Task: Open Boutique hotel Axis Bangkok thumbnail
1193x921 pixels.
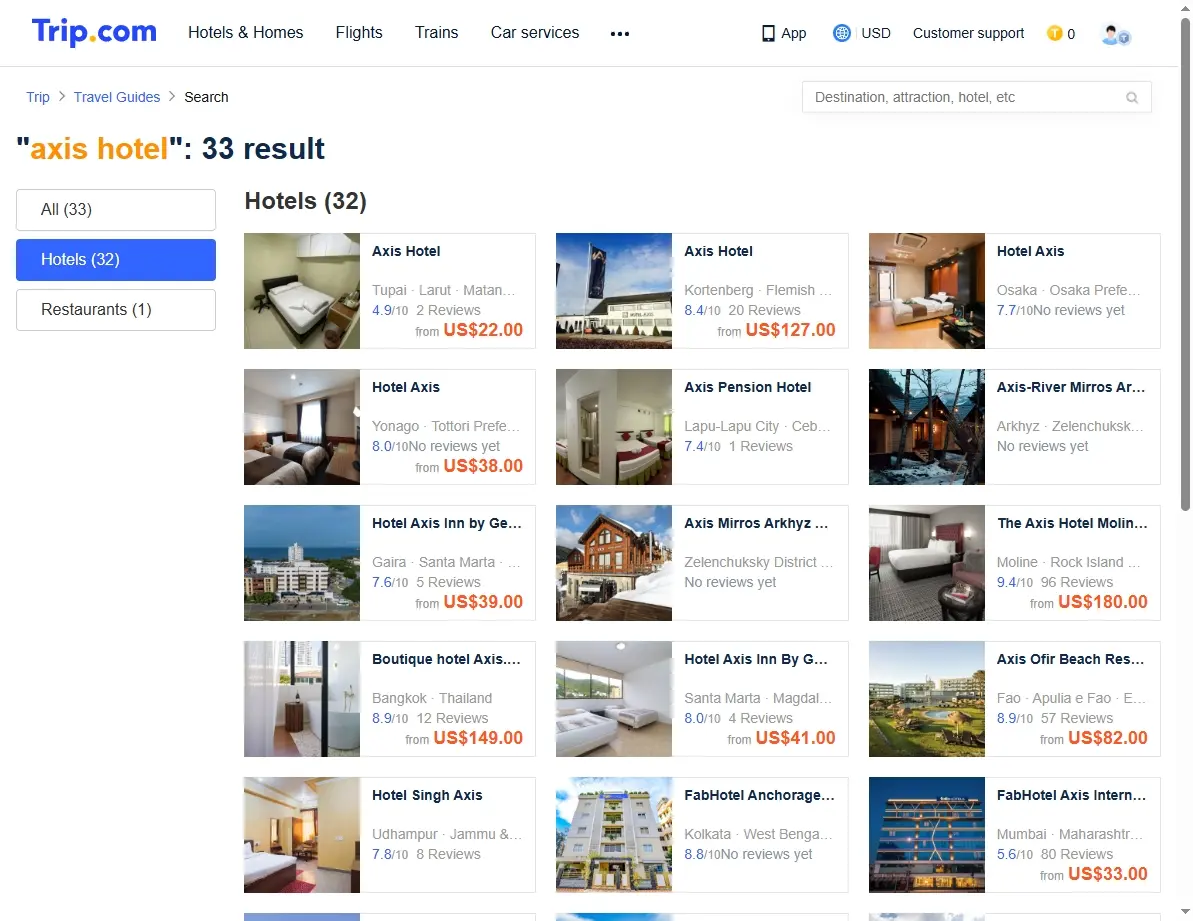Action: tap(302, 700)
